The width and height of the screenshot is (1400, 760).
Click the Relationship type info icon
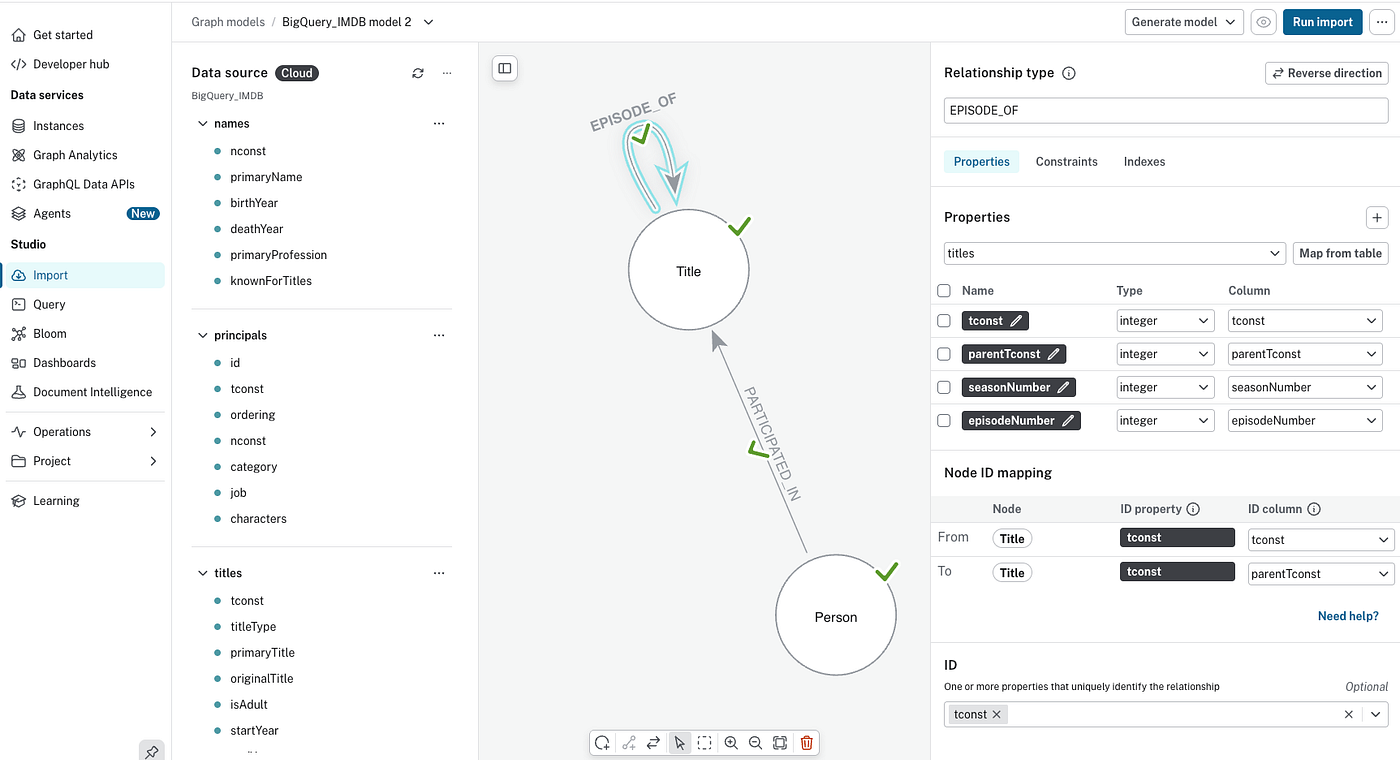[x=1069, y=73]
